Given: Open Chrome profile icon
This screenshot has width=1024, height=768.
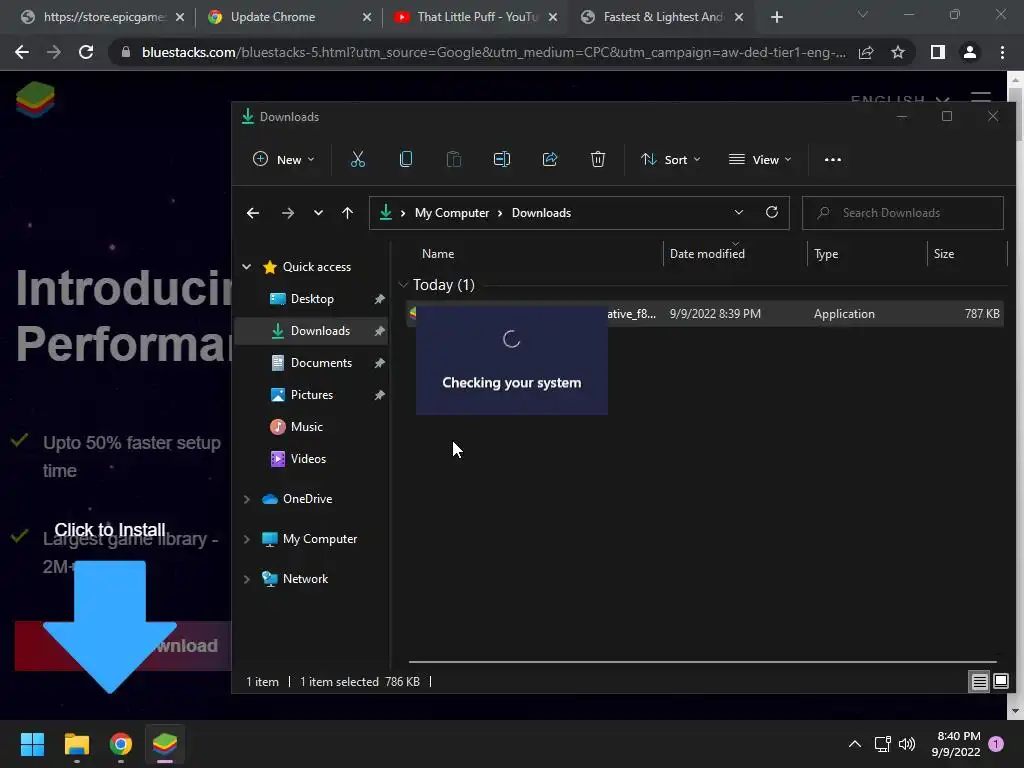Looking at the screenshot, I should [x=970, y=52].
